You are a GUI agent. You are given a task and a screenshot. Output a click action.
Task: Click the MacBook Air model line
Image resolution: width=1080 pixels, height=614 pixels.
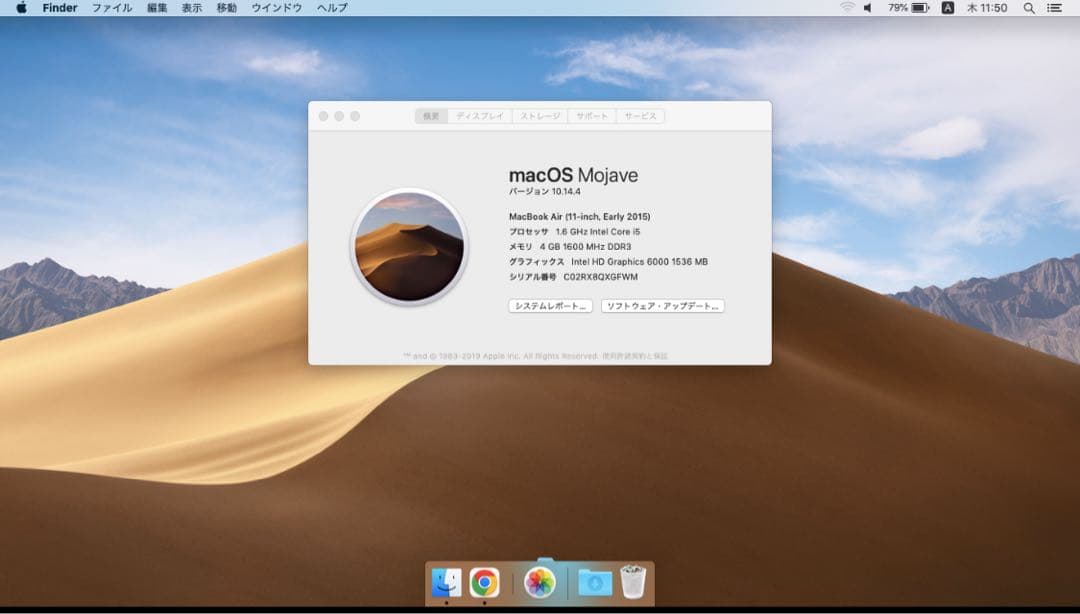(579, 216)
